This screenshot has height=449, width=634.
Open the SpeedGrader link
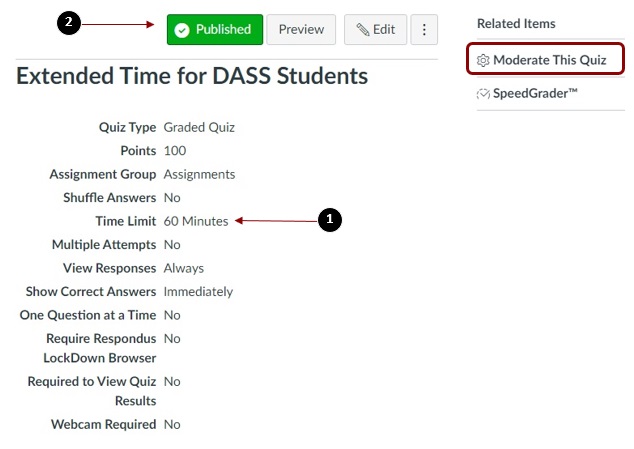[536, 94]
